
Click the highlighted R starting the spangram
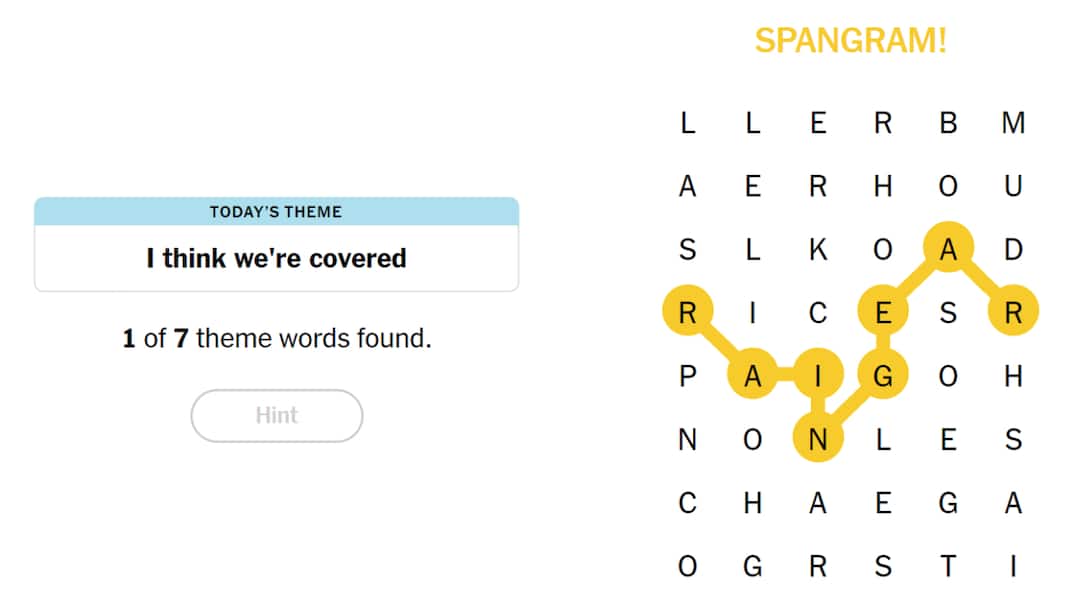coord(687,312)
